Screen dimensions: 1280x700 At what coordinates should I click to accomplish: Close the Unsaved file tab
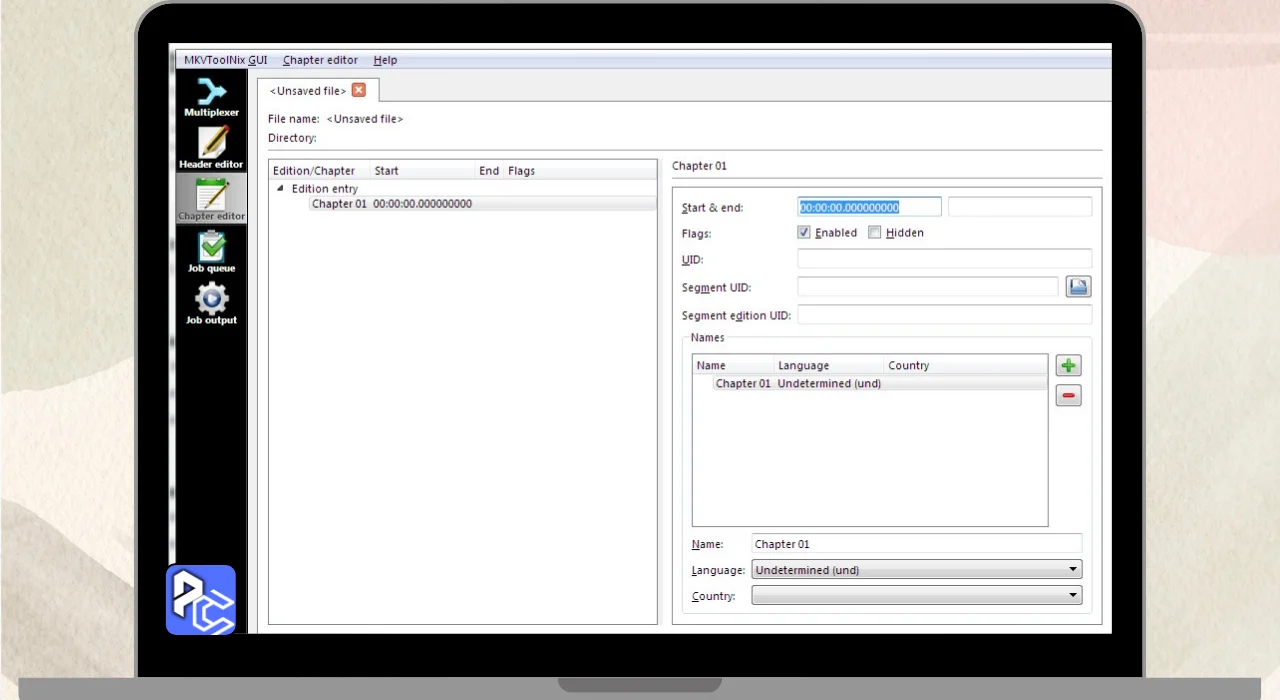coord(358,90)
